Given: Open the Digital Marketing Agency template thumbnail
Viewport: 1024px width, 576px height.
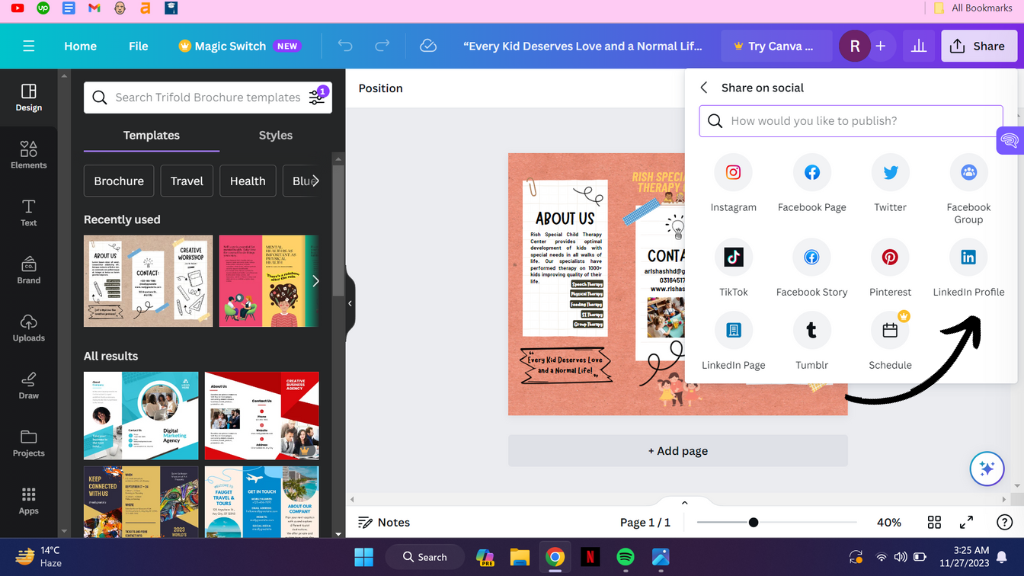Looking at the screenshot, I should click(141, 416).
